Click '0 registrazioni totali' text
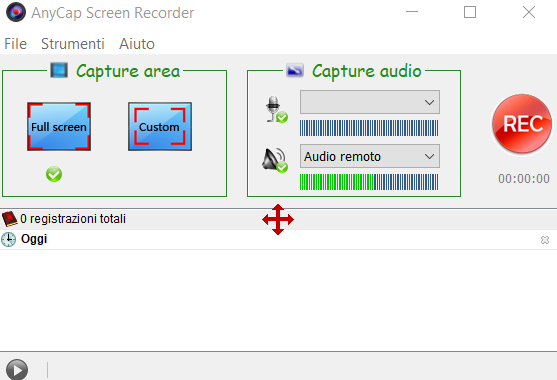The image size is (557, 380). tap(73, 219)
